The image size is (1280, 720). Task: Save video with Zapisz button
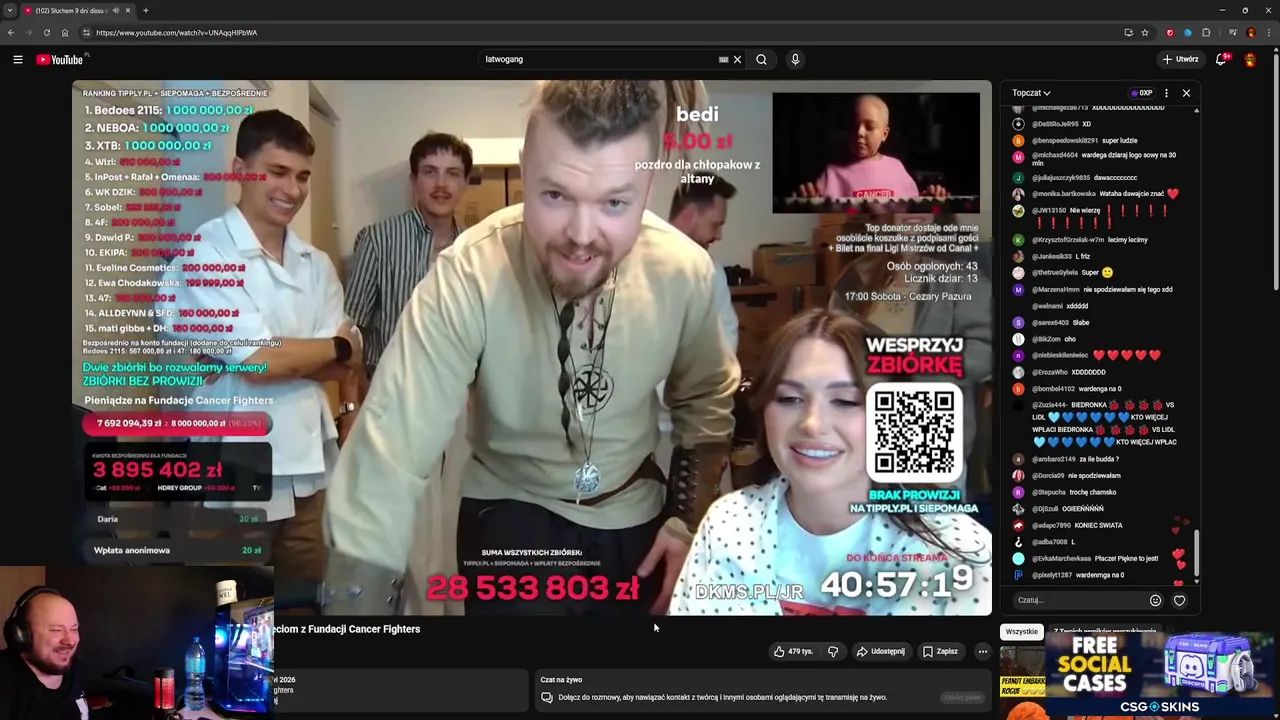click(940, 651)
